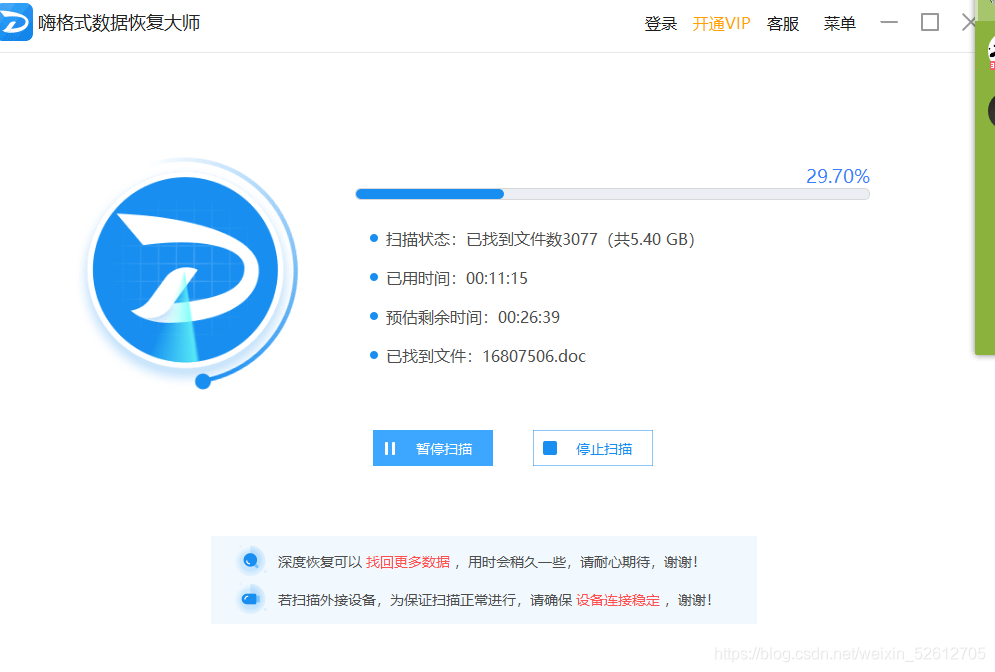Click red text 设备连接稳定
Image resolution: width=995 pixels, height=672 pixels.
pos(618,600)
